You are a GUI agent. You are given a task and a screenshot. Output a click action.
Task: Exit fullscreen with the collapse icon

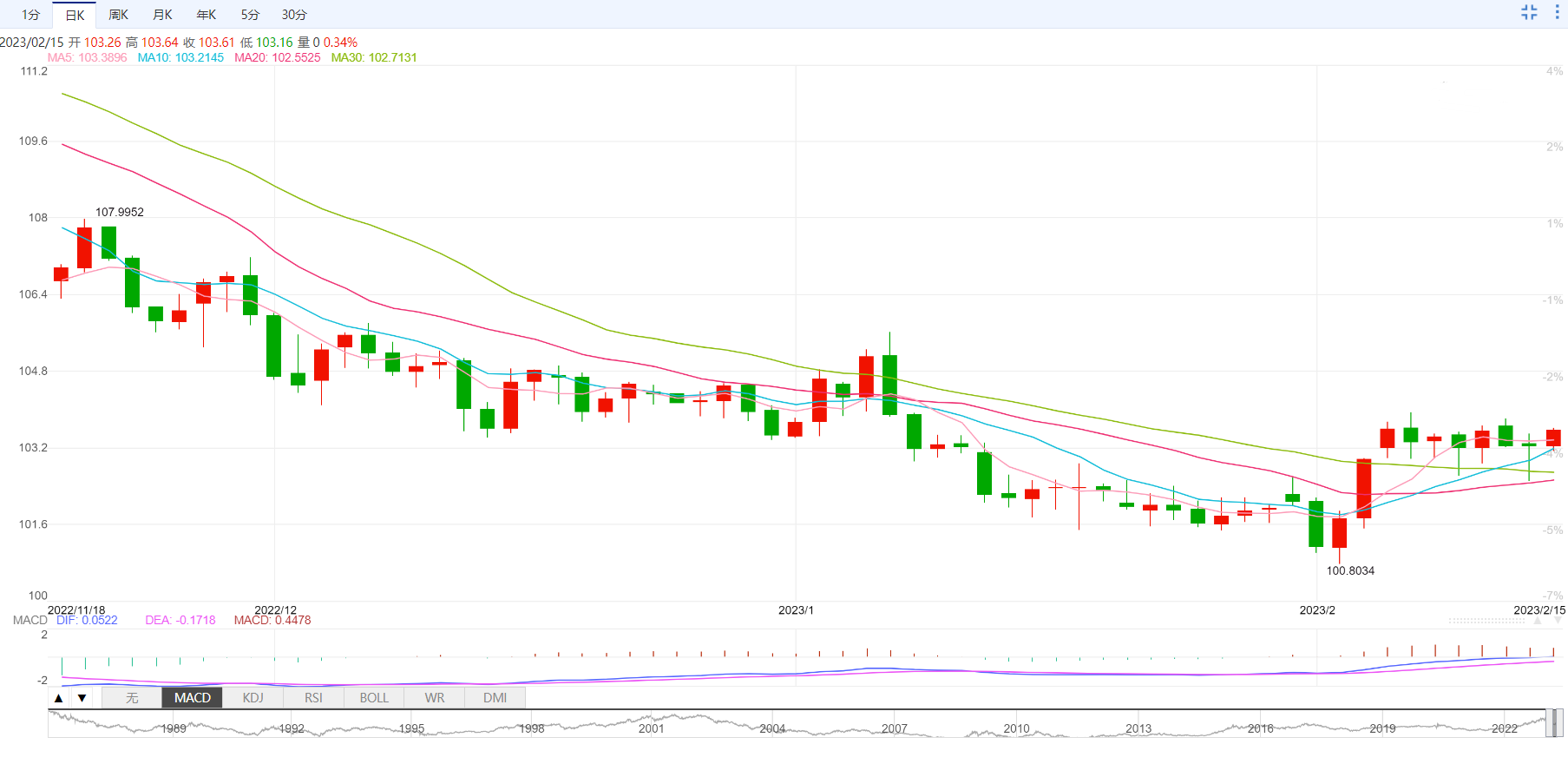(1529, 12)
